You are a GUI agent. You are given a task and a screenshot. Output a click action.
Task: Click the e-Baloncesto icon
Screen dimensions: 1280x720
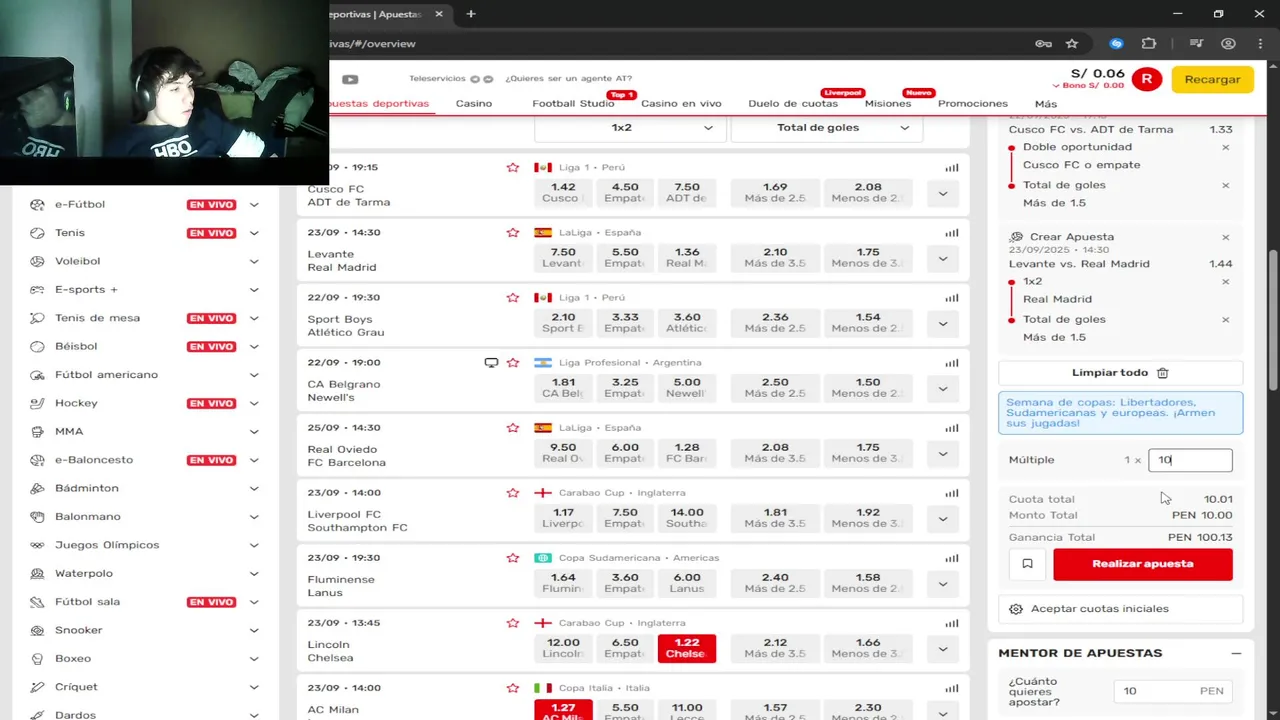pos(37,460)
